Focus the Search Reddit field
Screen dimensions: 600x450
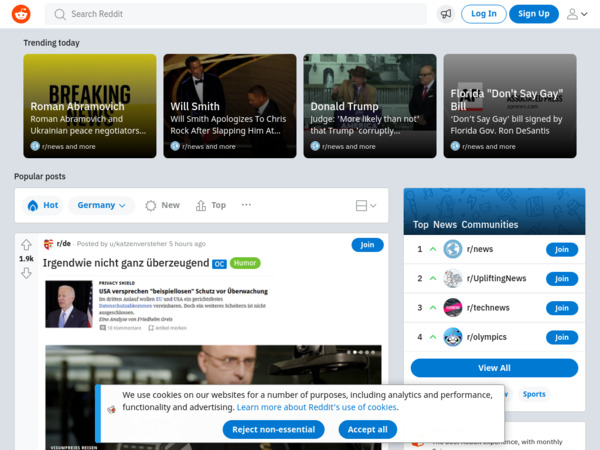(x=236, y=14)
